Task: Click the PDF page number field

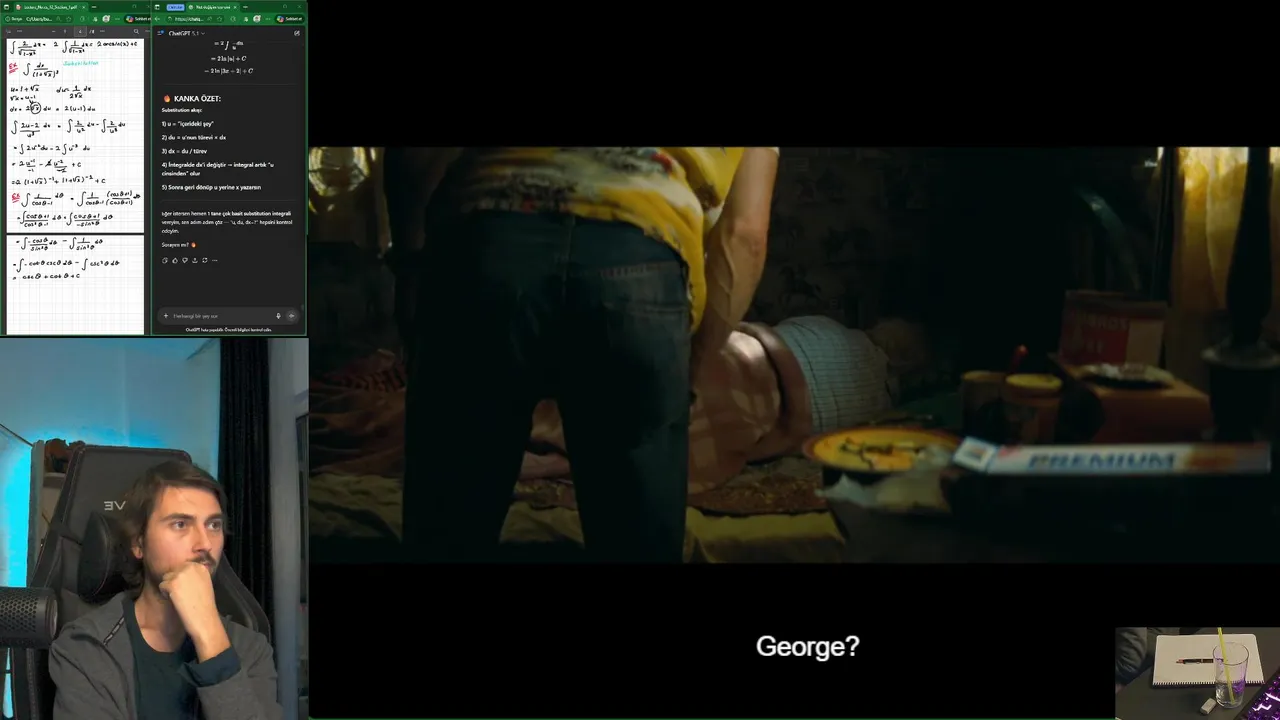Action: (80, 31)
